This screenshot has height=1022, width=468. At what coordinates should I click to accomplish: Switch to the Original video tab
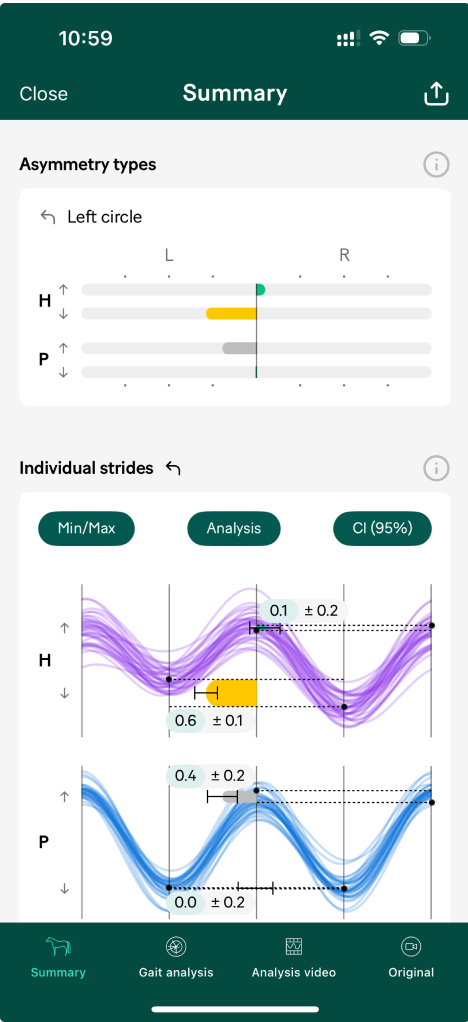(x=411, y=957)
